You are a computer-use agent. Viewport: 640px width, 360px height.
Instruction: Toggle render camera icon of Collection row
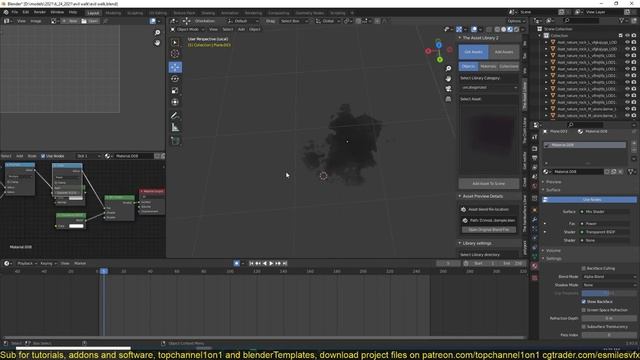point(634,36)
